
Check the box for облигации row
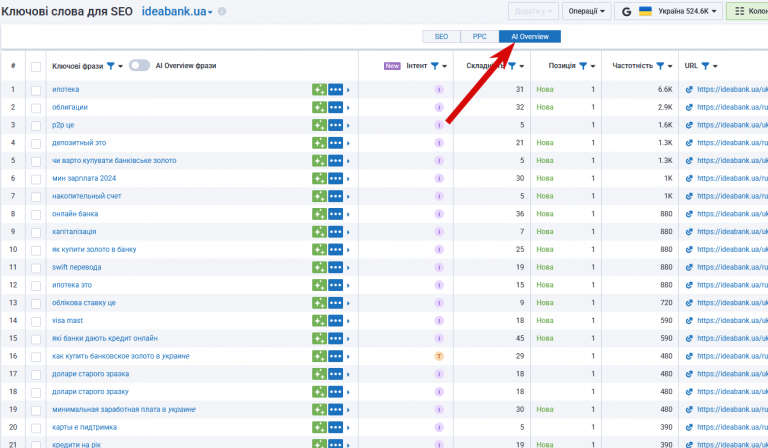36,108
